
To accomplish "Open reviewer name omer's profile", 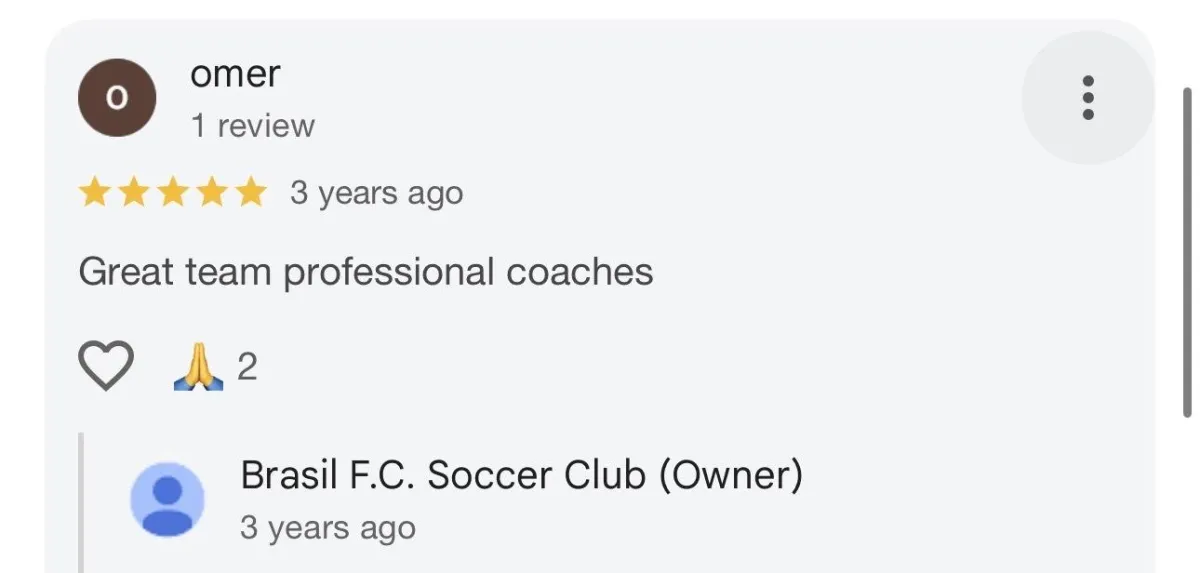I will coord(235,74).
